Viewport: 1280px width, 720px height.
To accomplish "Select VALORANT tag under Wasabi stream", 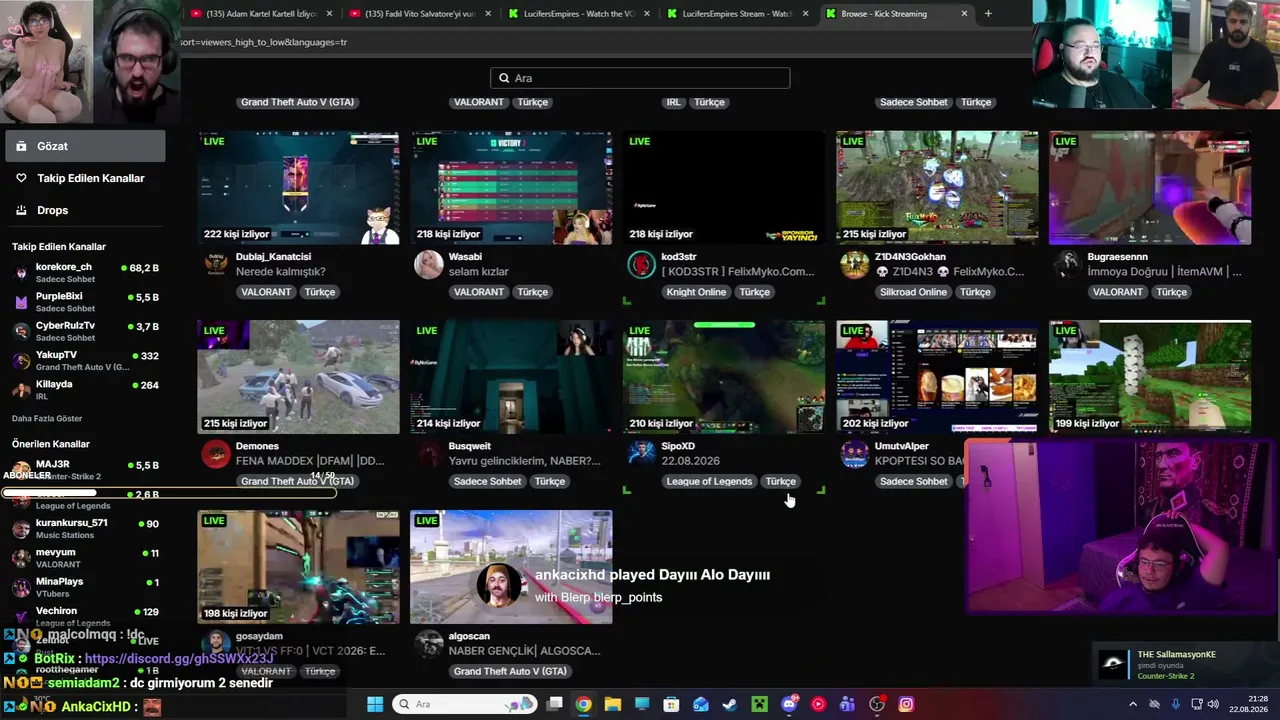I will [x=478, y=292].
